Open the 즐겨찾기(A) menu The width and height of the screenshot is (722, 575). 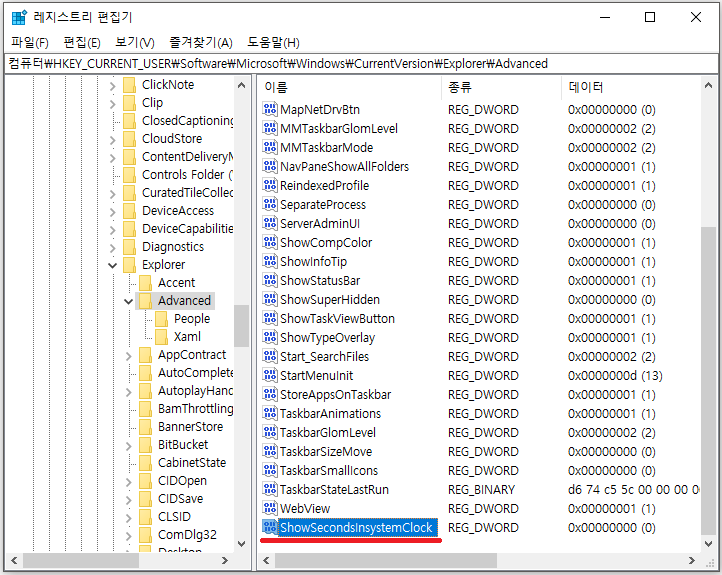point(201,43)
